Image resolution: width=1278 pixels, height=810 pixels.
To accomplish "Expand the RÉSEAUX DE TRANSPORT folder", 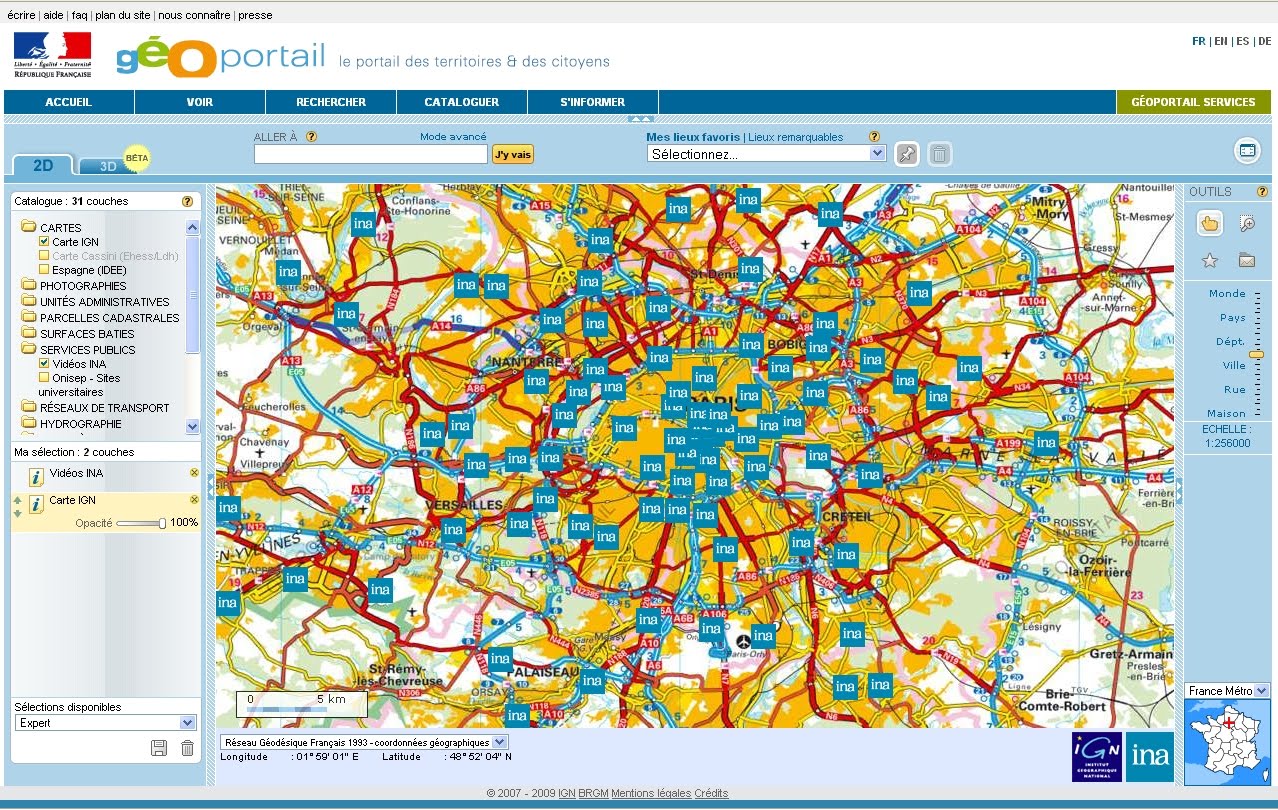I will pos(29,408).
